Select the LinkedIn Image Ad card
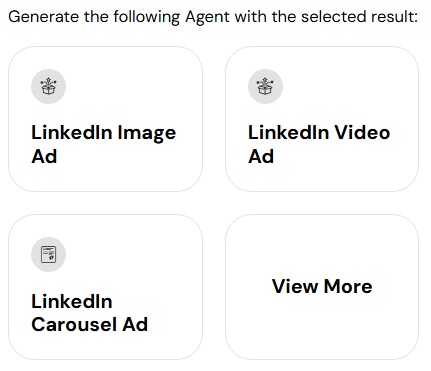 pyautogui.click(x=105, y=119)
